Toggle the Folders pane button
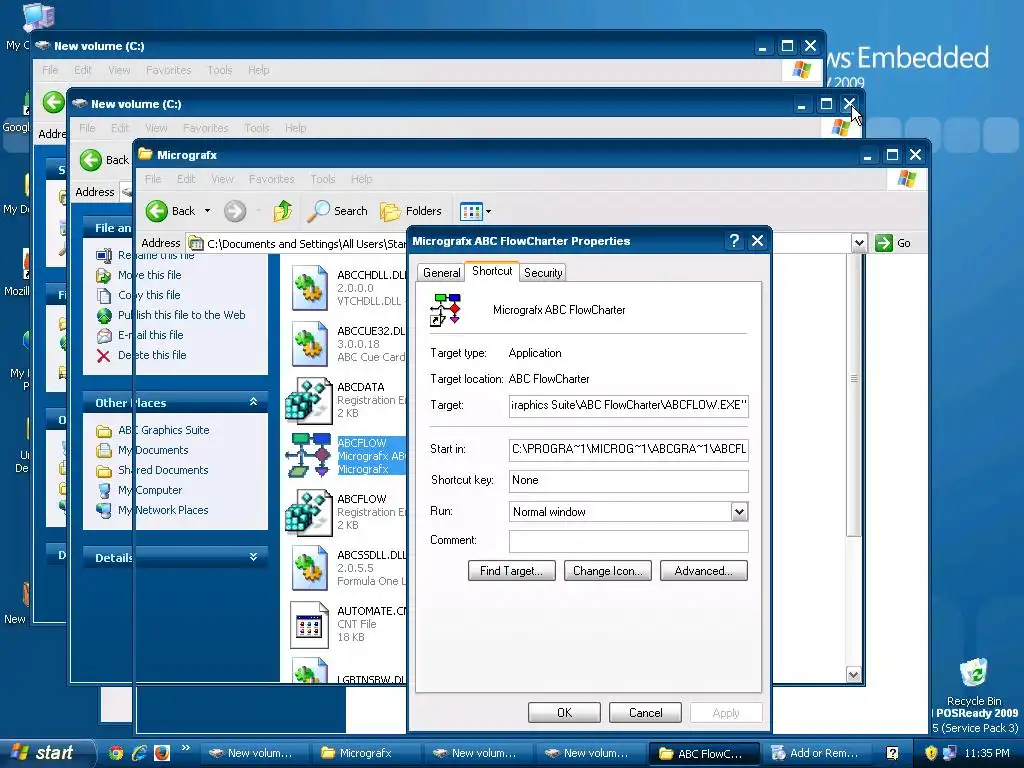Viewport: 1024px width, 768px height. click(411, 211)
